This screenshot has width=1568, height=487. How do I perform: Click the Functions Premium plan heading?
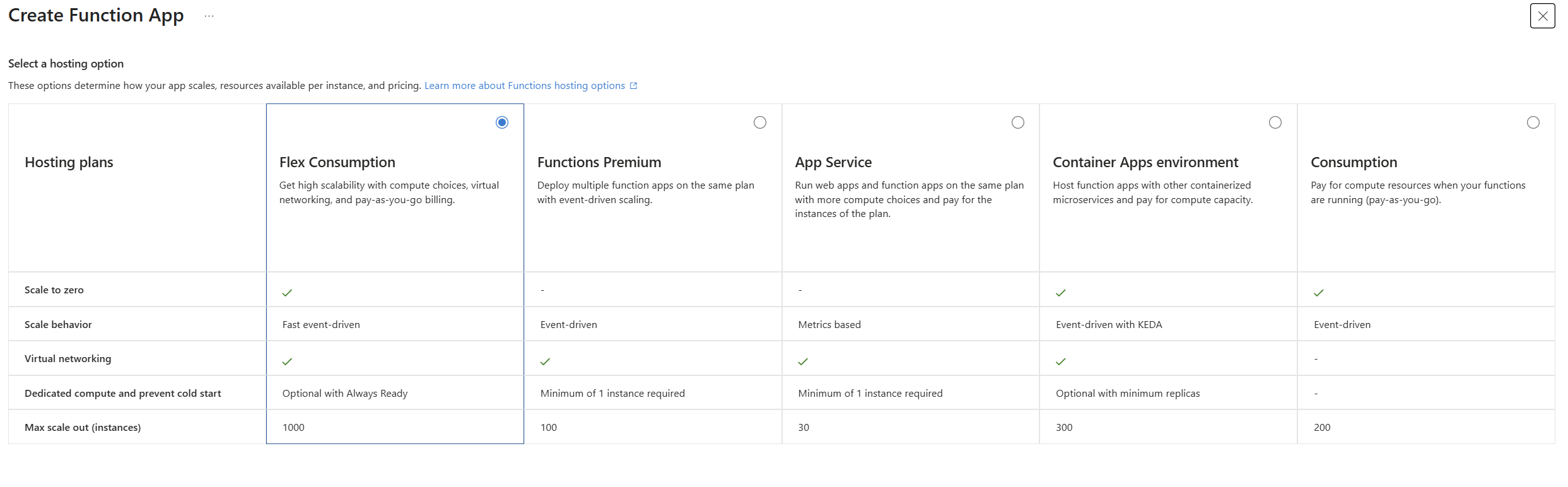pos(599,162)
